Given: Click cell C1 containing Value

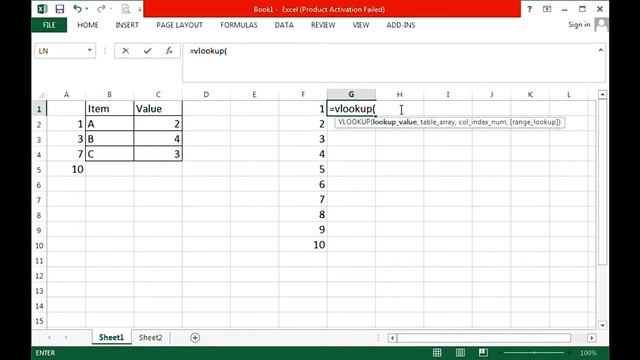Looking at the screenshot, I should [x=158, y=109].
